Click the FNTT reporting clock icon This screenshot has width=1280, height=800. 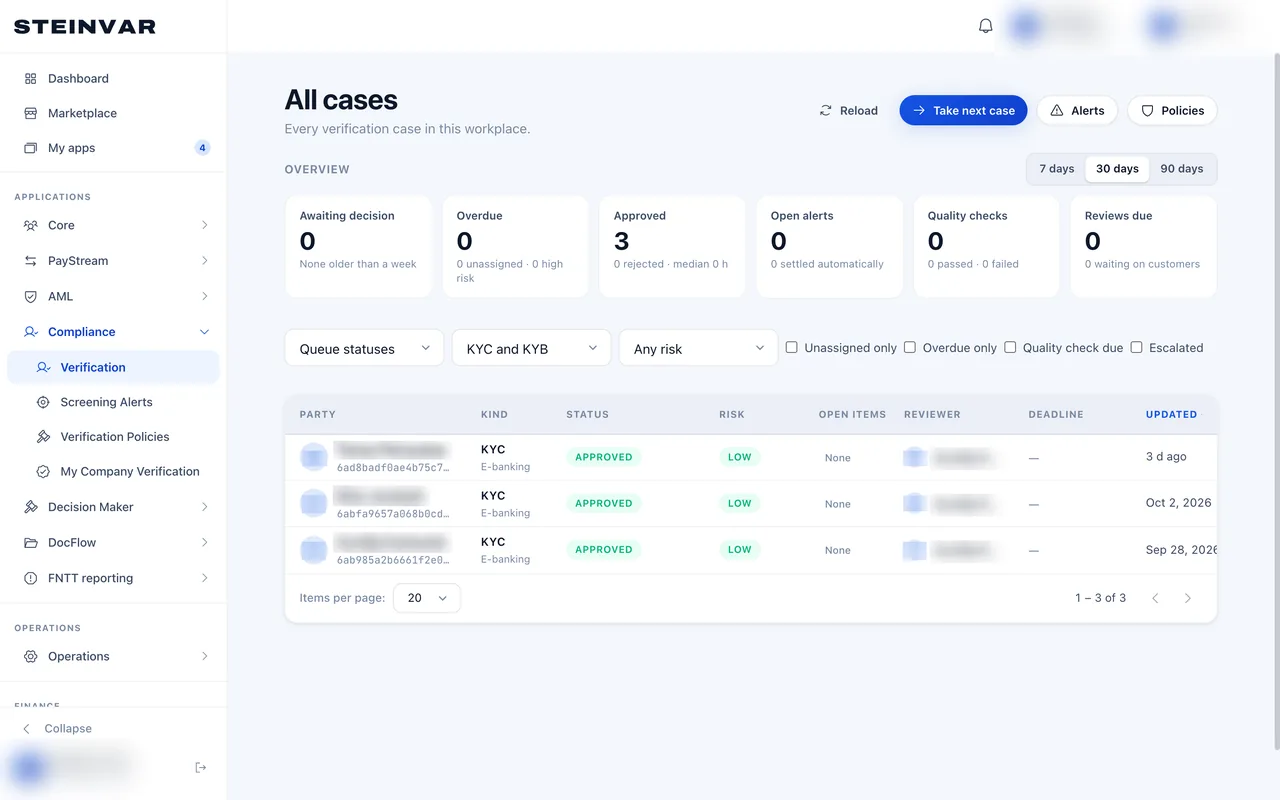(30, 578)
